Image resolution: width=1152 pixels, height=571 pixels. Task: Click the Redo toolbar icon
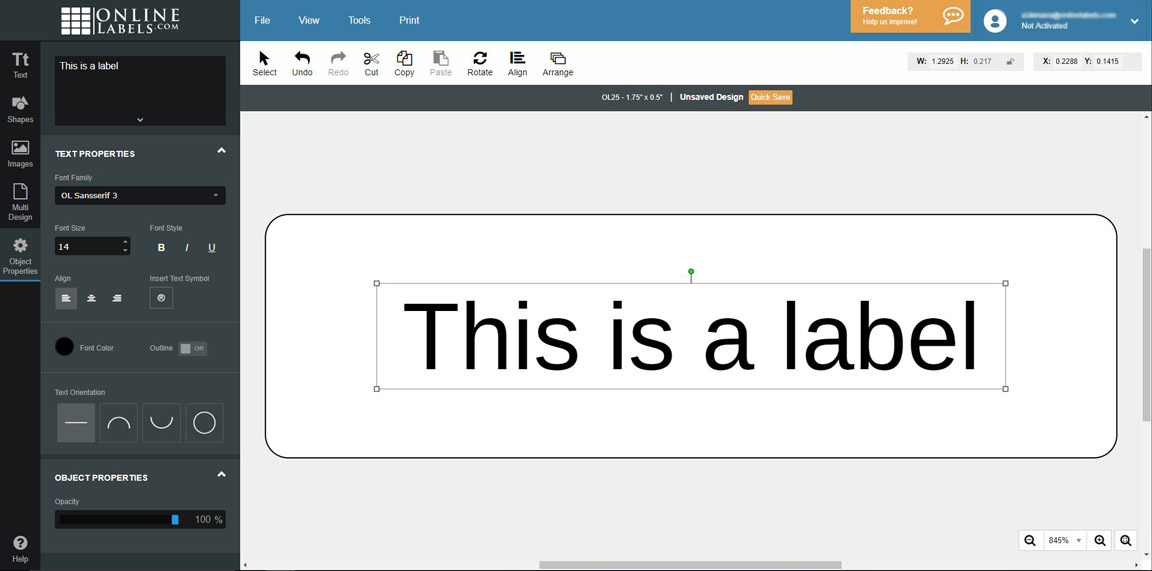(x=338, y=63)
